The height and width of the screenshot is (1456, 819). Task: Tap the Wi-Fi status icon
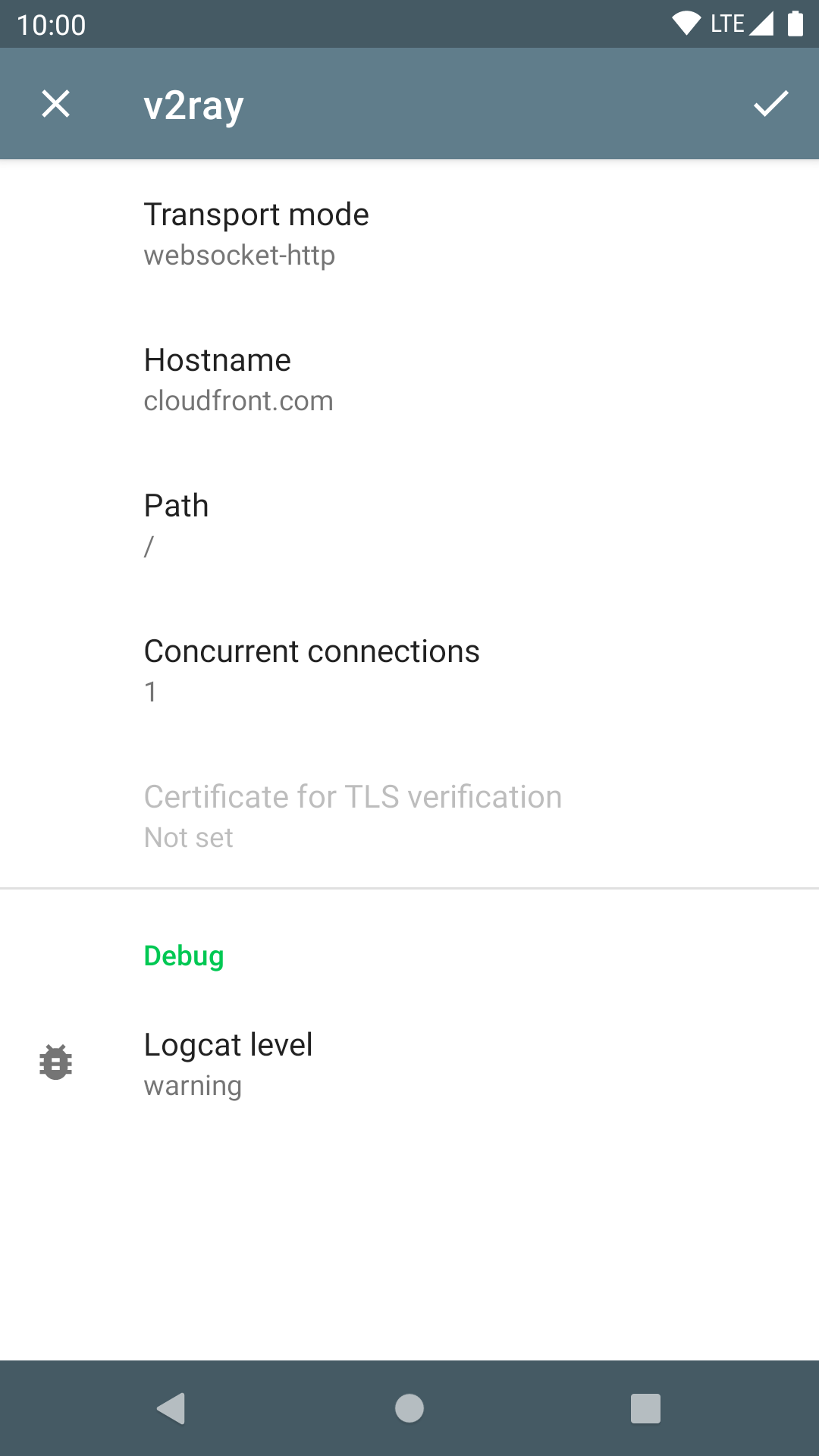click(686, 24)
